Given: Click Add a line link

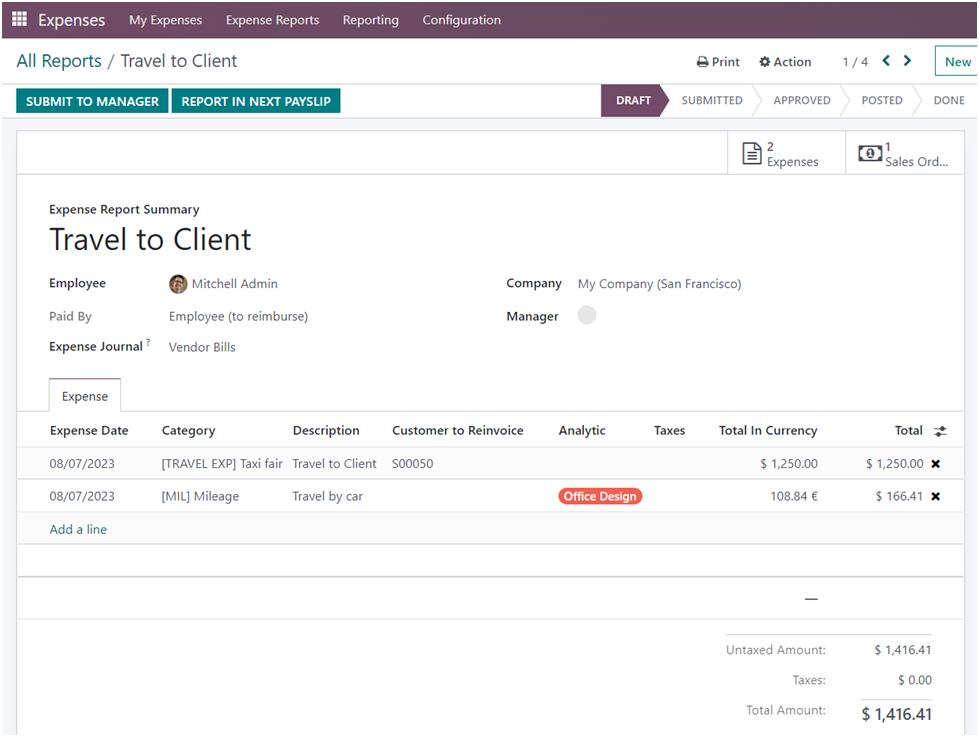Looking at the screenshot, I should click(x=78, y=529).
